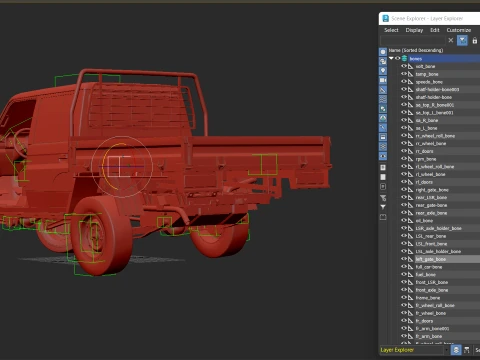Toggle the Display Hidden Objects eye filter icon
The image size is (480, 360).
pos(383,156)
